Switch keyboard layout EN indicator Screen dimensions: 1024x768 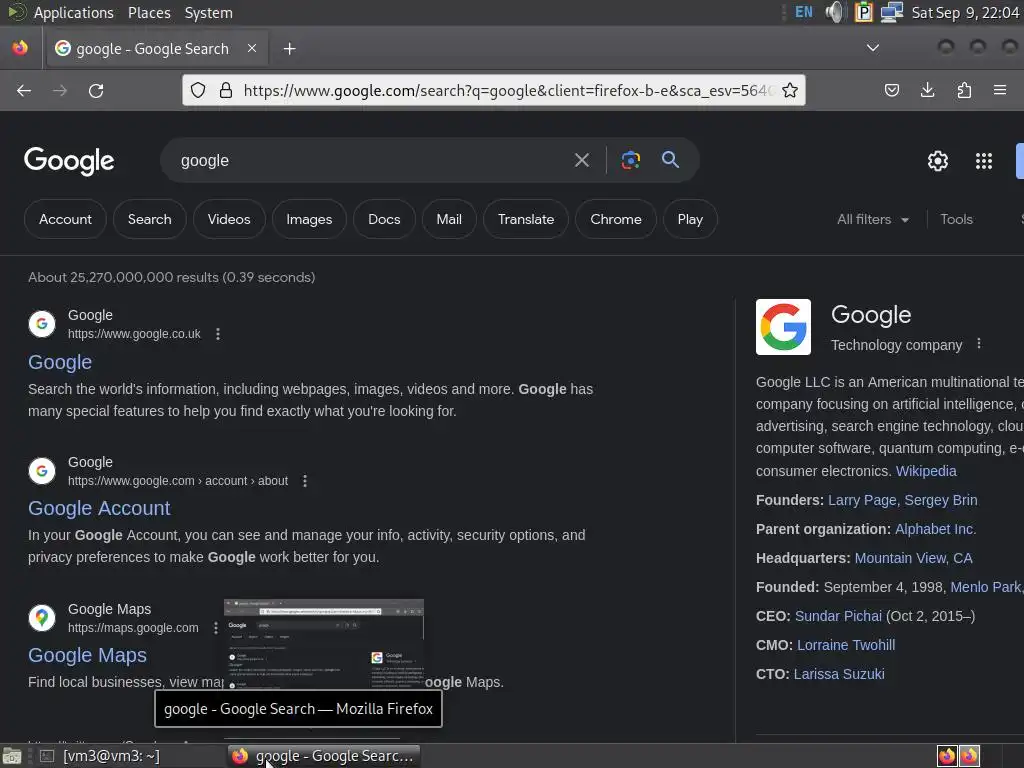(804, 12)
